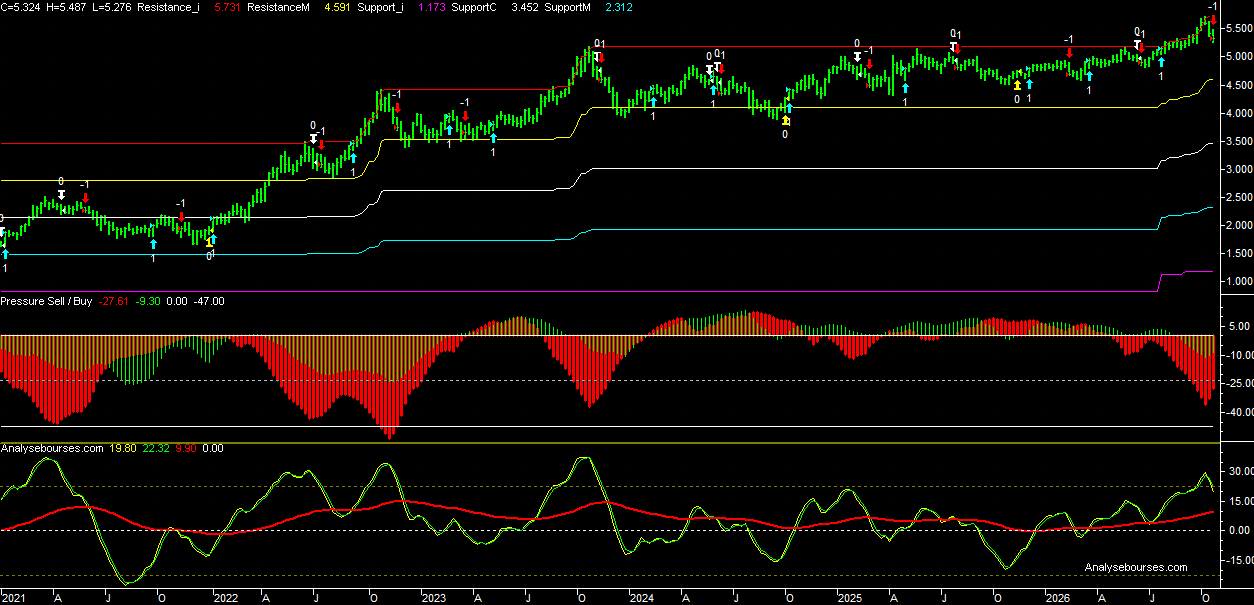Click -40.00 on the pressure axis
This screenshot has height=605, width=1254.
1238,412
